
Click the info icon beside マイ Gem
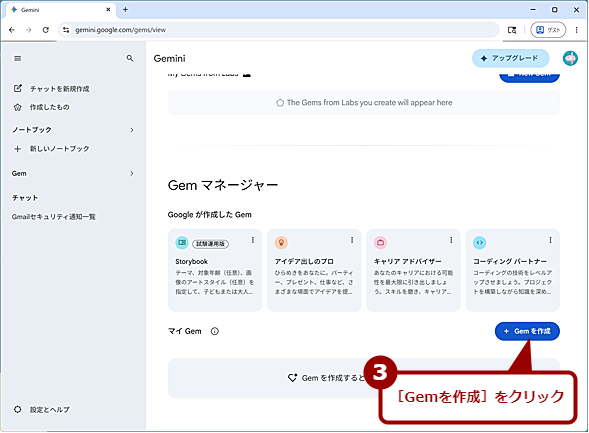coord(214,331)
